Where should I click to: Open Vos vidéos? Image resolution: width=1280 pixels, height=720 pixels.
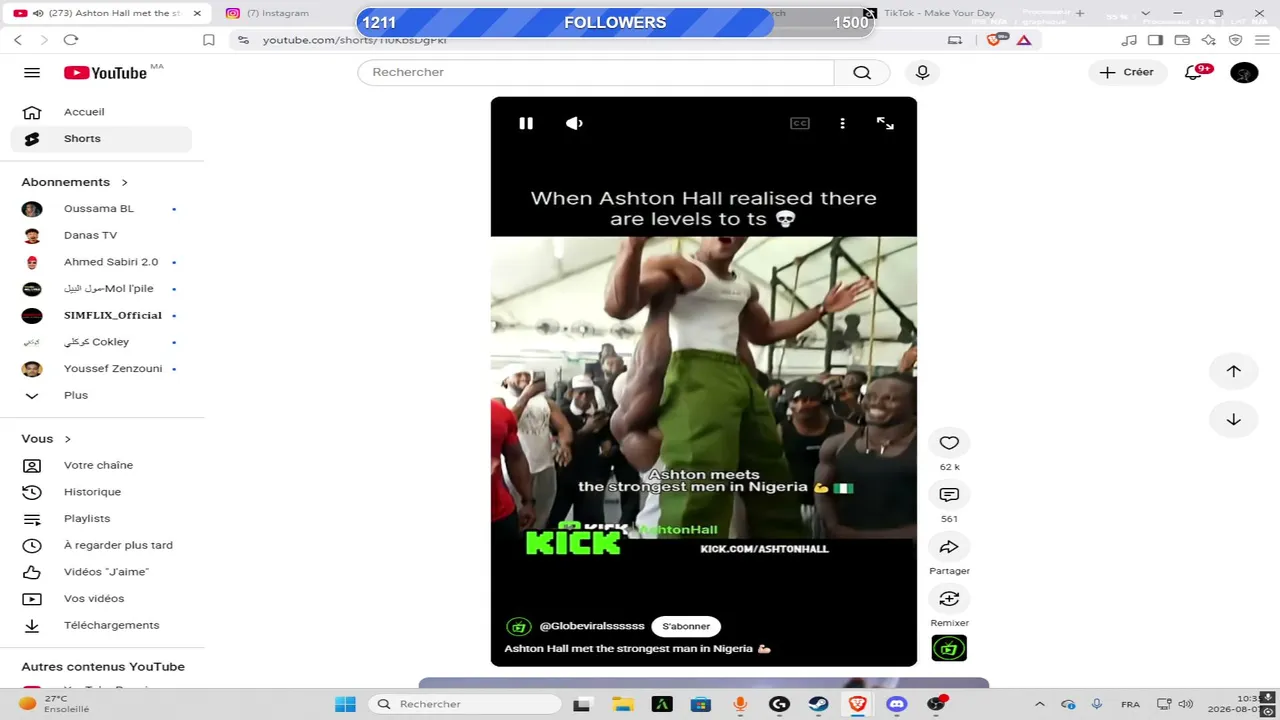click(x=101, y=598)
